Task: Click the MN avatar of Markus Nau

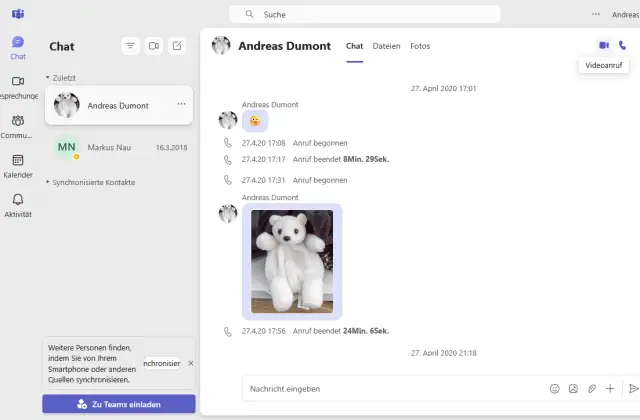Action: [x=67, y=147]
